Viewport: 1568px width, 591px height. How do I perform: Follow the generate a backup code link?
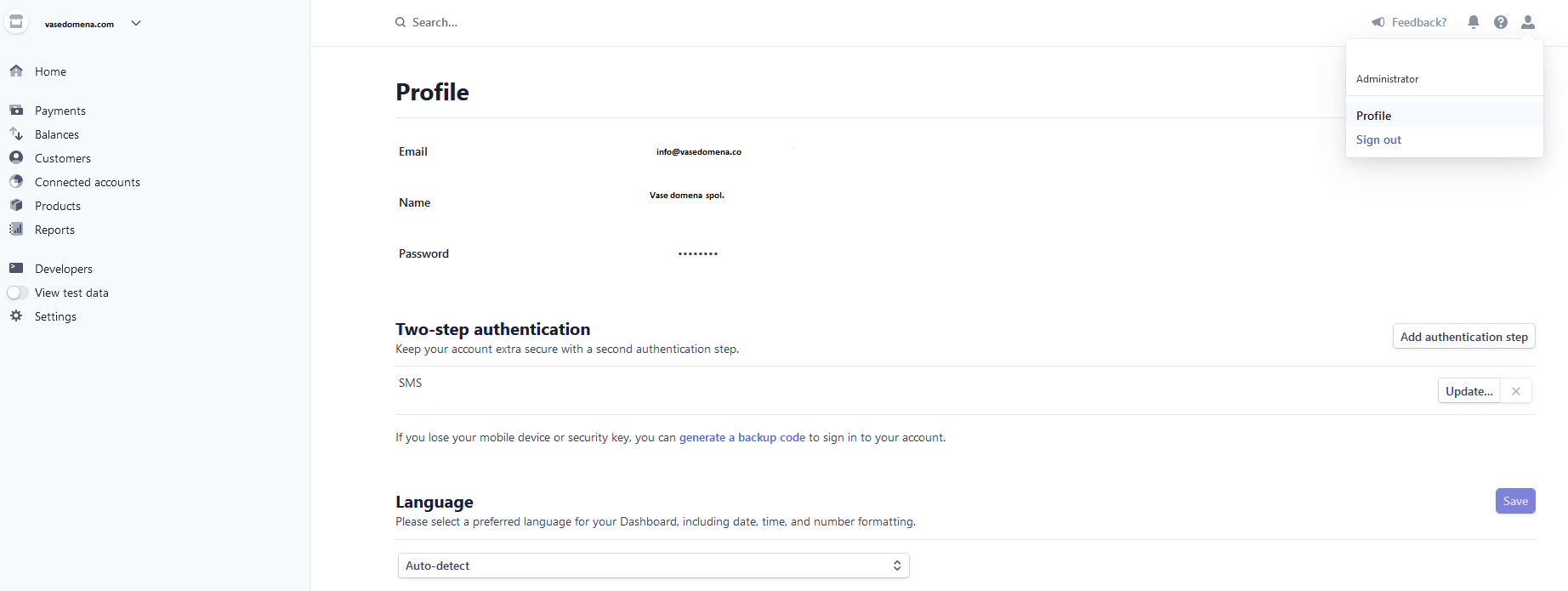(741, 437)
